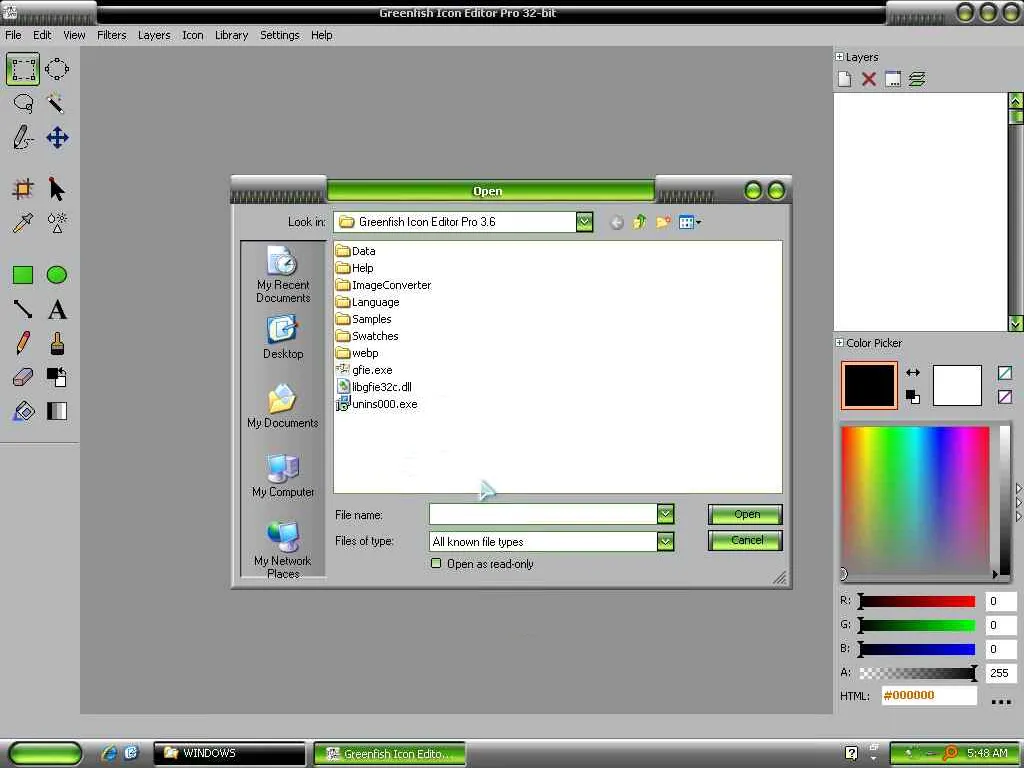
Task: Select the Rectangle Select tool
Action: [23, 69]
